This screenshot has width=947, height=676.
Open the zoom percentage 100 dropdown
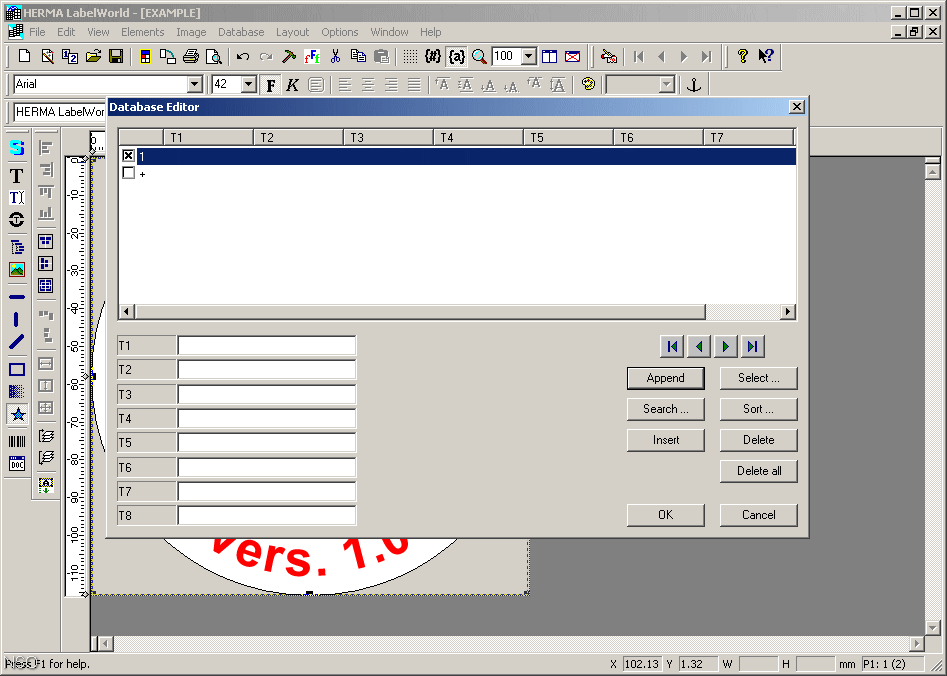pyautogui.click(x=530, y=56)
